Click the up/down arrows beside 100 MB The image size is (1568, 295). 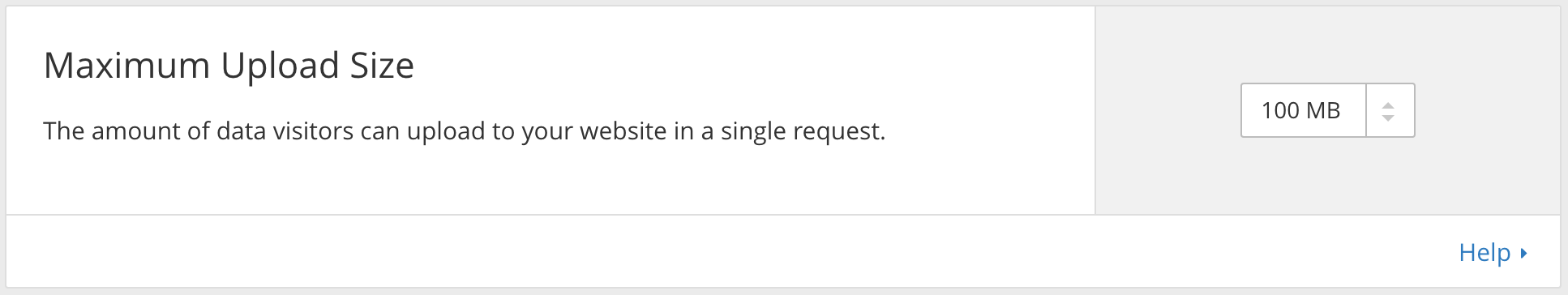click(x=1388, y=111)
